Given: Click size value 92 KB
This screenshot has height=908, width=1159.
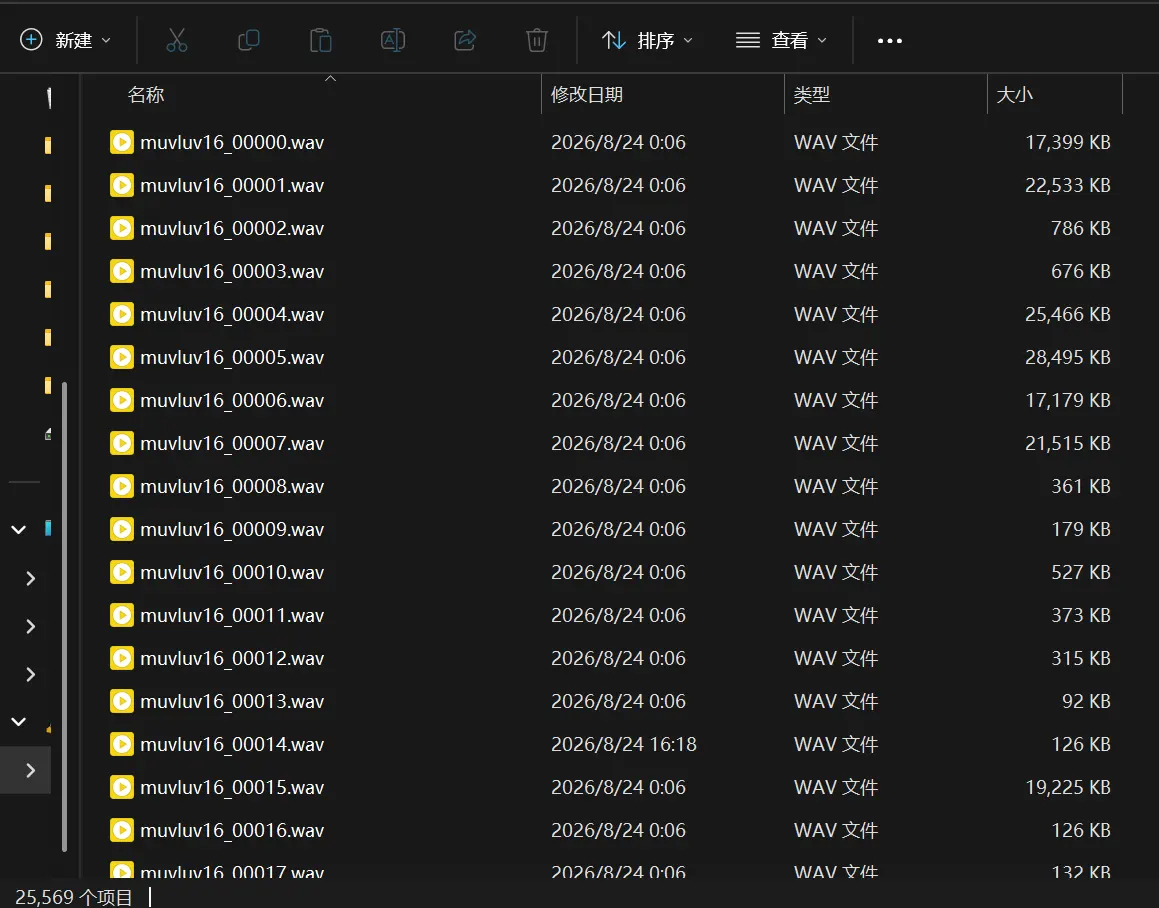Looking at the screenshot, I should (1086, 701).
